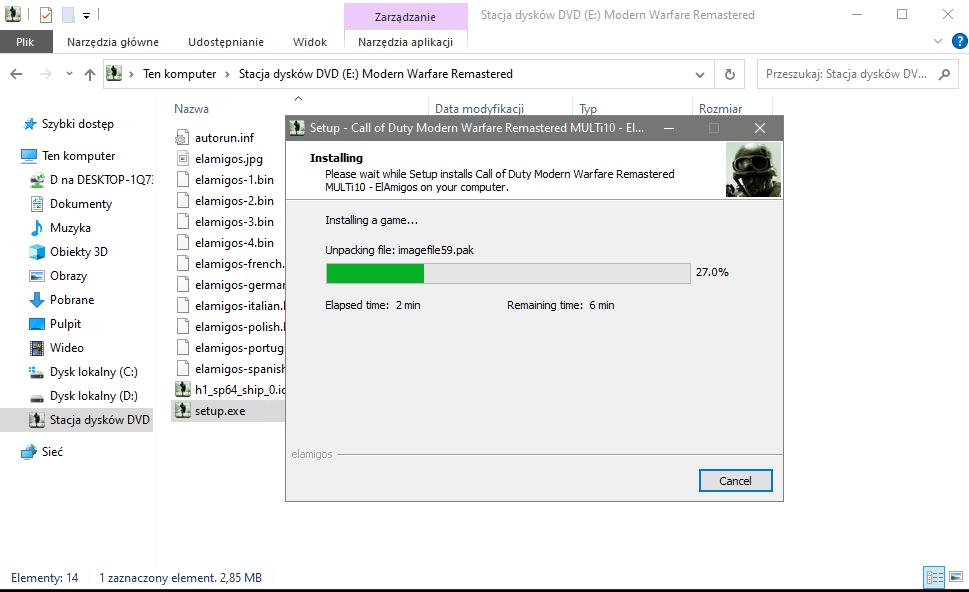The height and width of the screenshot is (592, 969).
Task: Switch to the Widok tab
Action: point(309,42)
